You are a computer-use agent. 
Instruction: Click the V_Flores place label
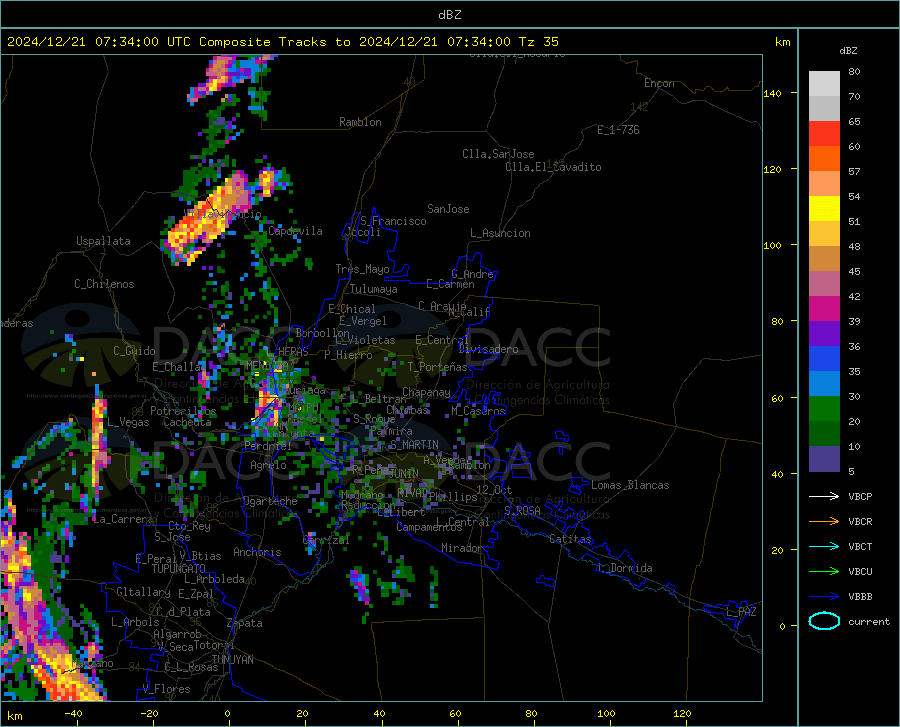click(x=166, y=689)
